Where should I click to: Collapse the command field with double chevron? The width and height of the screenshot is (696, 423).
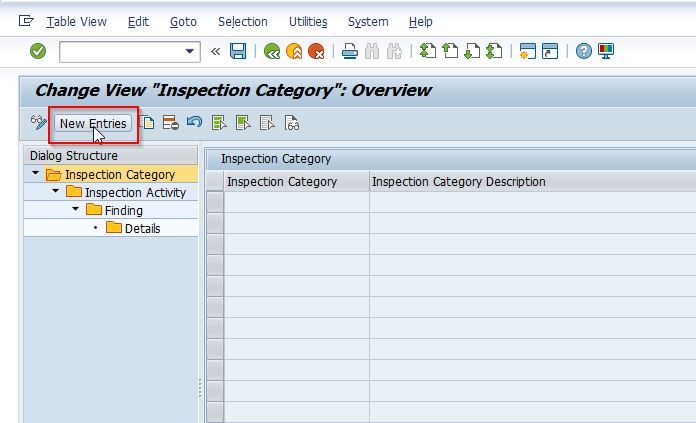click(x=216, y=51)
